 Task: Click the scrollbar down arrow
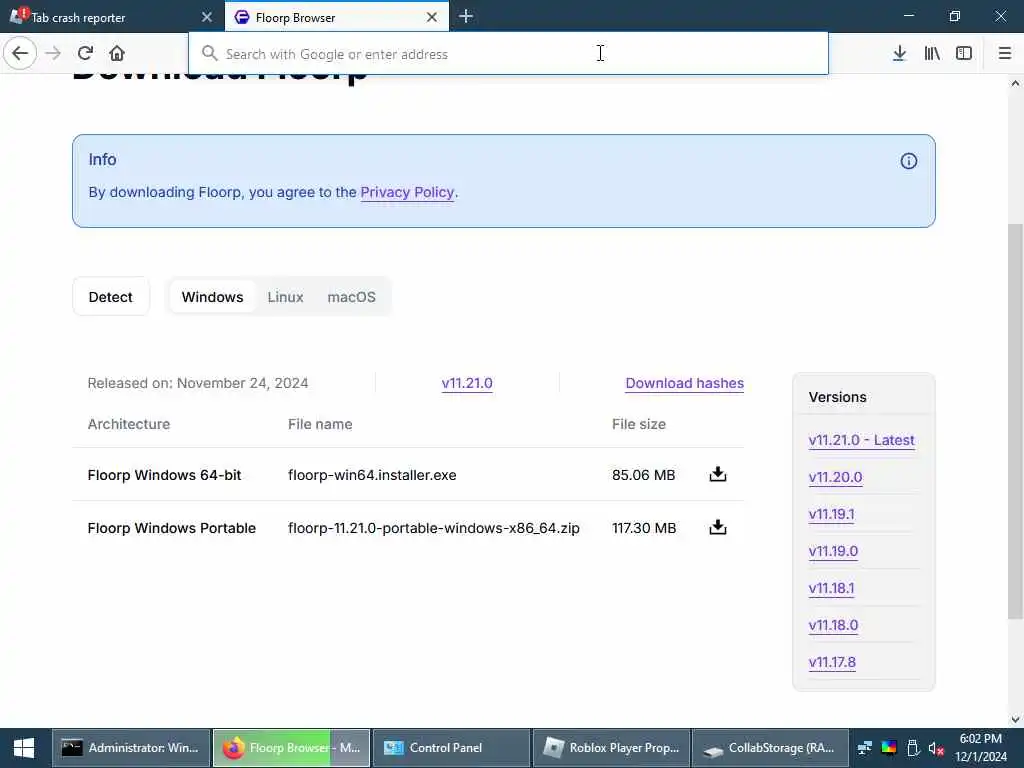[x=1015, y=720]
